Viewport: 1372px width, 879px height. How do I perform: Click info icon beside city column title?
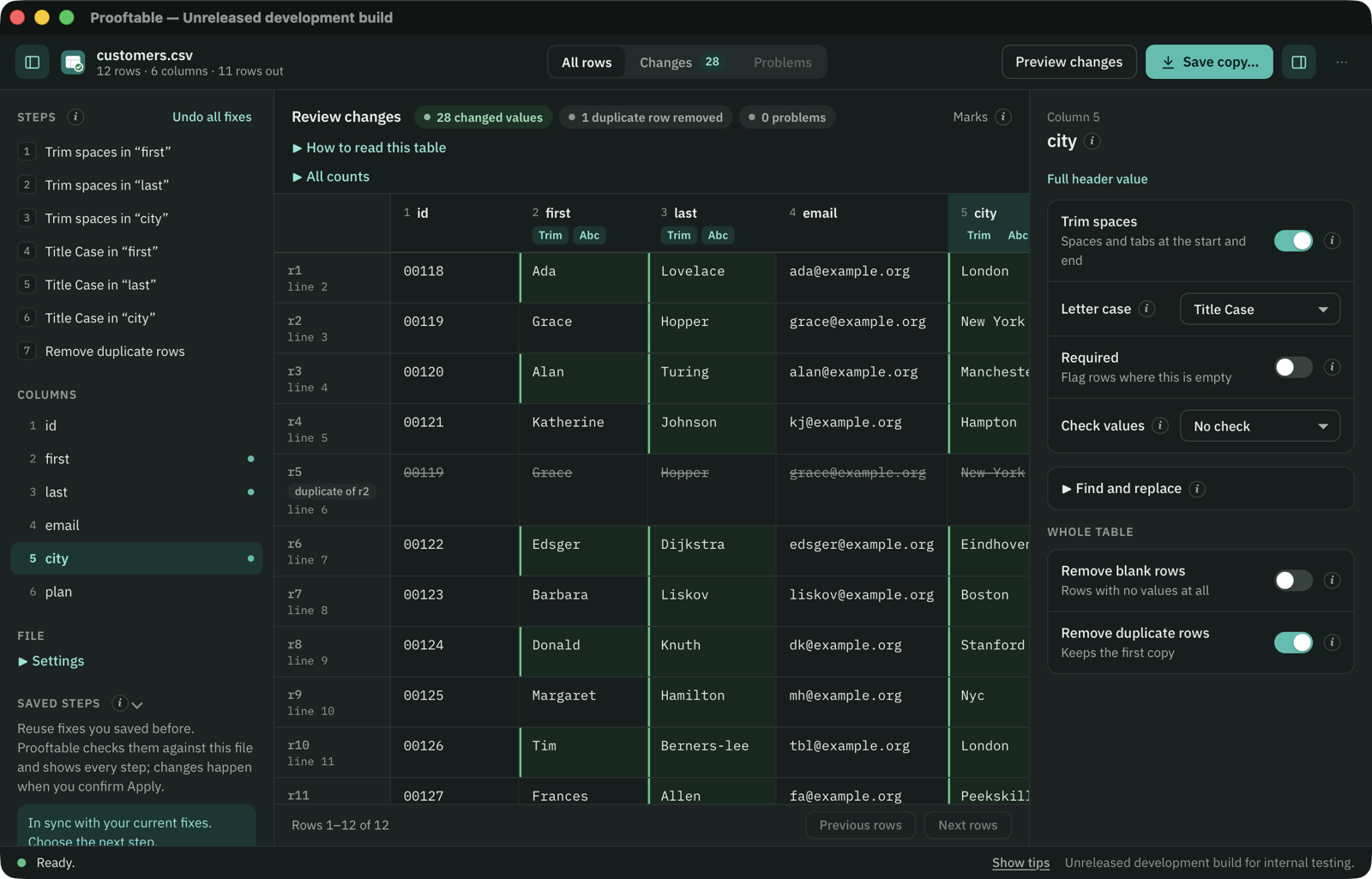[1092, 141]
